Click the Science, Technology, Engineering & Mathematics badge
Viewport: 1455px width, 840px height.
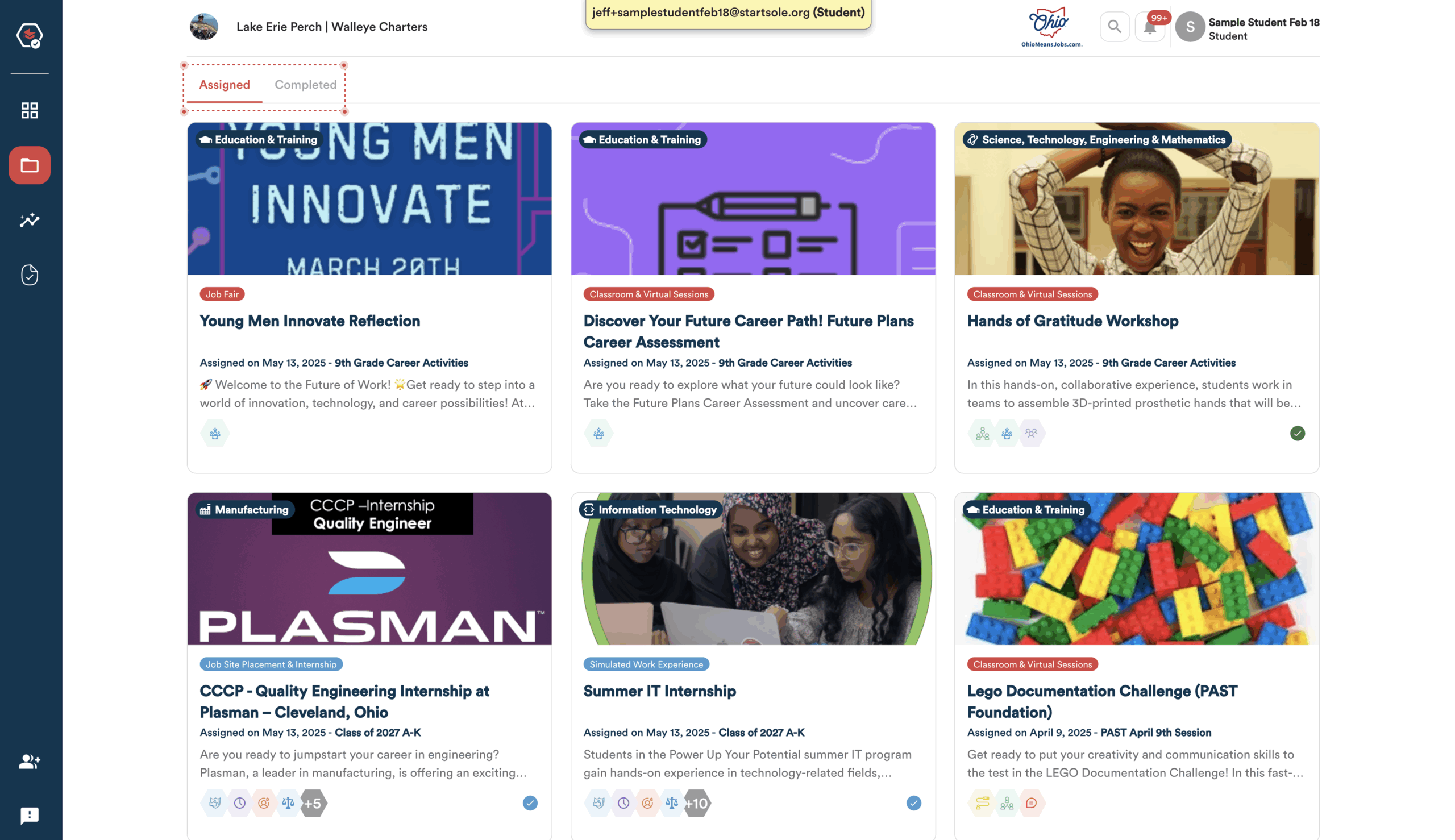1097,140
